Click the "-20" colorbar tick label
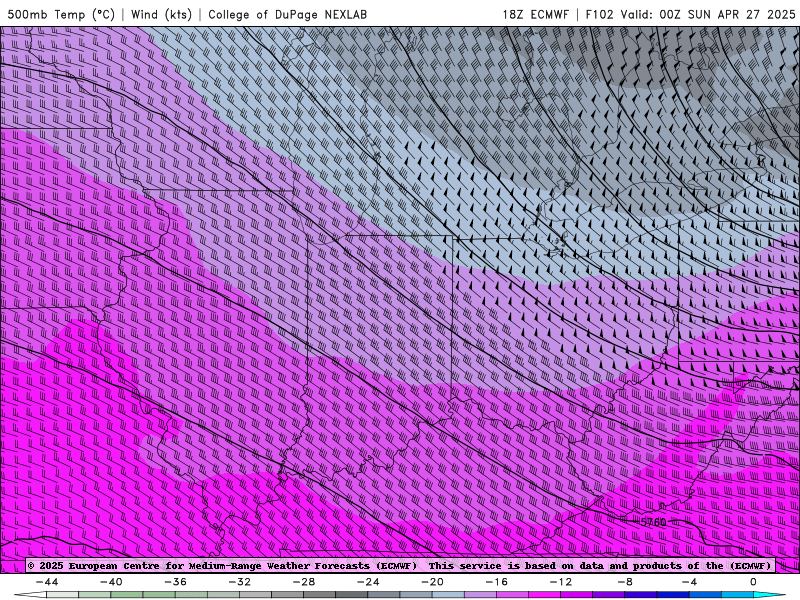 coord(432,582)
